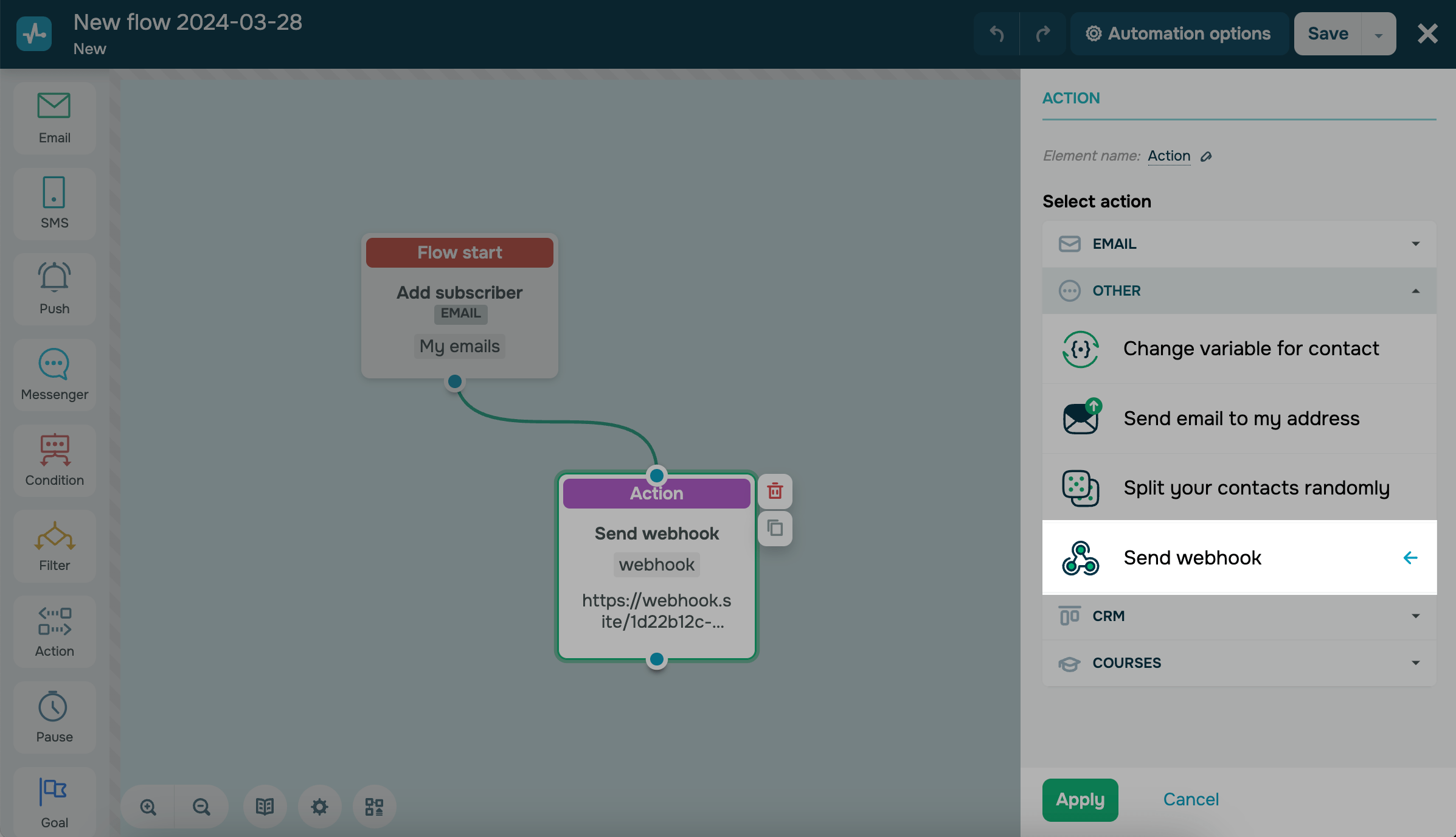
Task: Pick the Filter element from sidebar
Action: [55, 546]
